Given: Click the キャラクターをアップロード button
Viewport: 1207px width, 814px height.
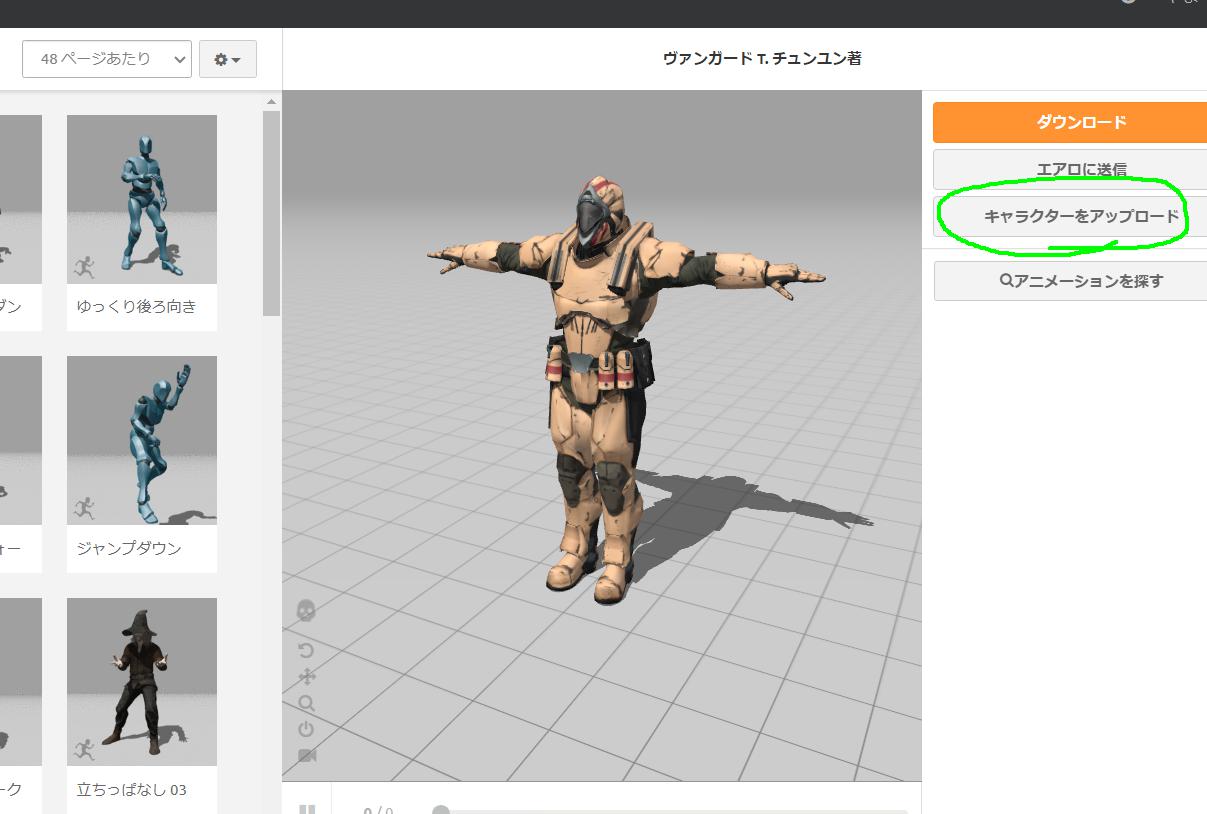Looking at the screenshot, I should [1070, 216].
